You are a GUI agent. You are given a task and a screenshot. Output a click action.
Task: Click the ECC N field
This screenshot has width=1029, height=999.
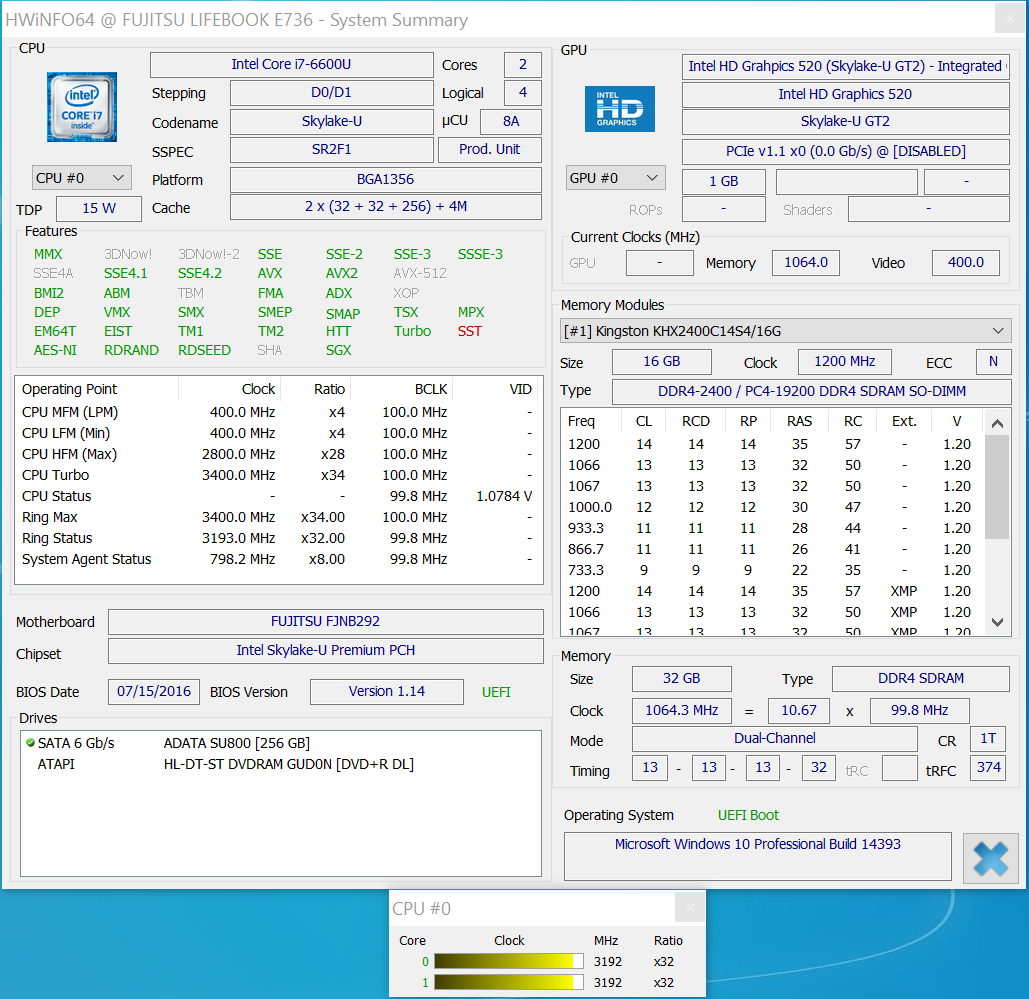click(993, 362)
